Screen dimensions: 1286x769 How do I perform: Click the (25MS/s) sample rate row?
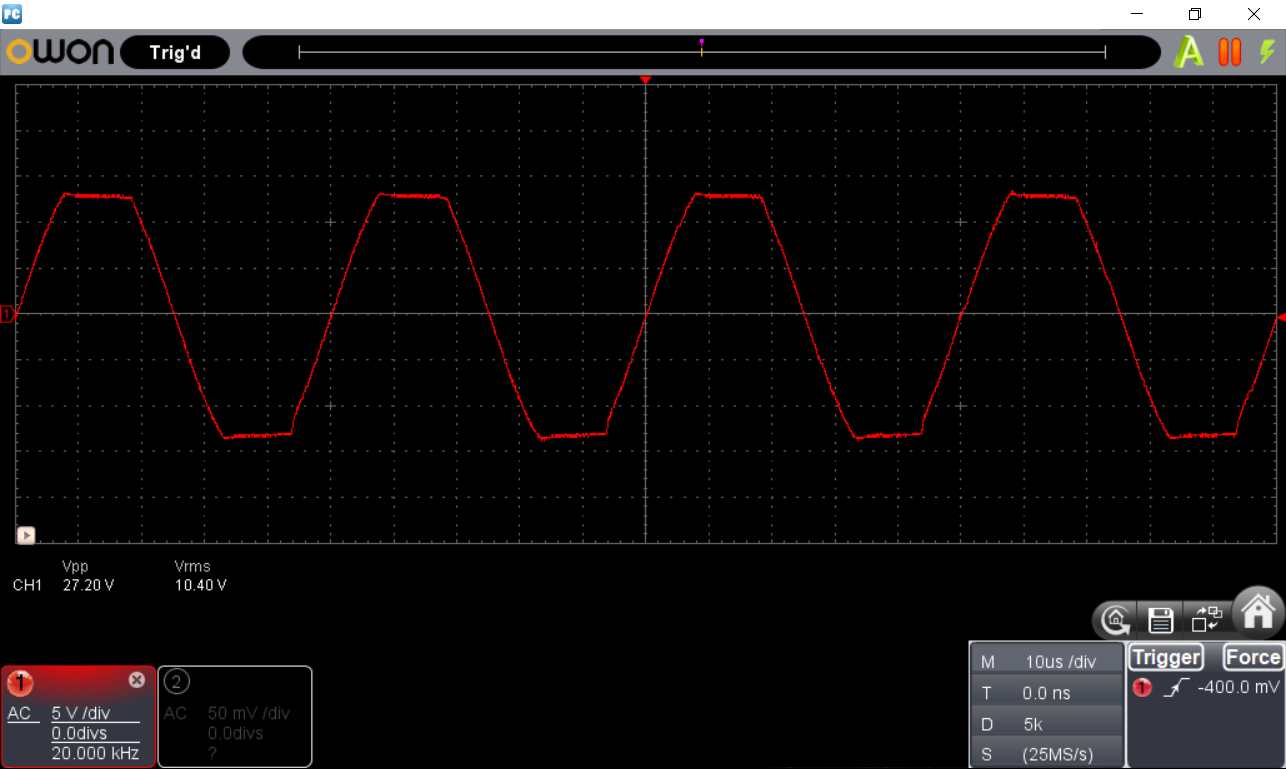tap(1047, 753)
